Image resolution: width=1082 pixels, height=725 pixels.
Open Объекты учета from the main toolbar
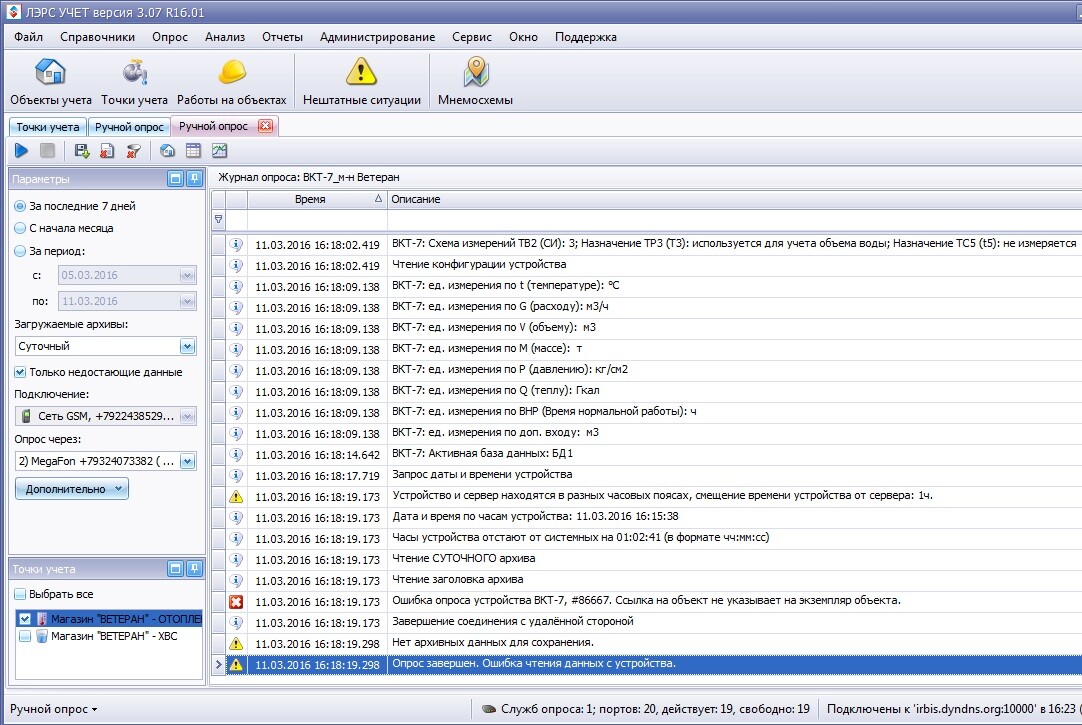(50, 83)
